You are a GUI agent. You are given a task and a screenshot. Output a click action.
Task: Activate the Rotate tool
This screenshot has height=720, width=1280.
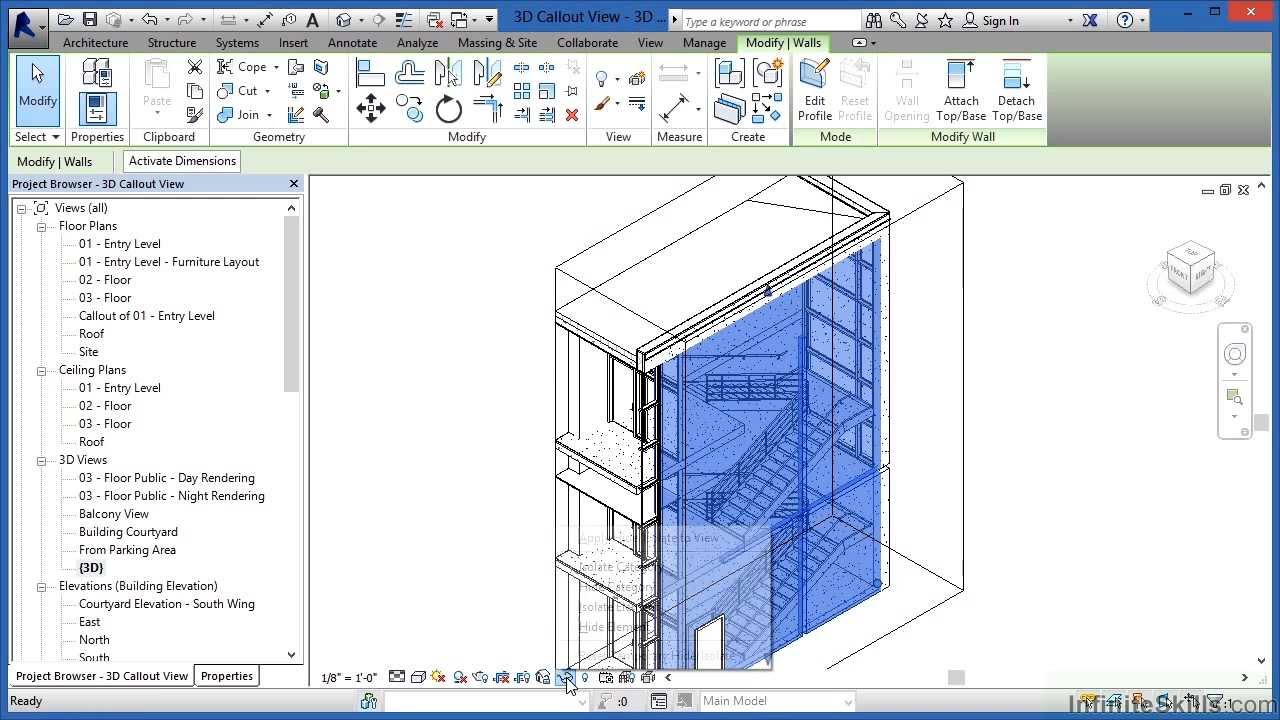[x=449, y=108]
